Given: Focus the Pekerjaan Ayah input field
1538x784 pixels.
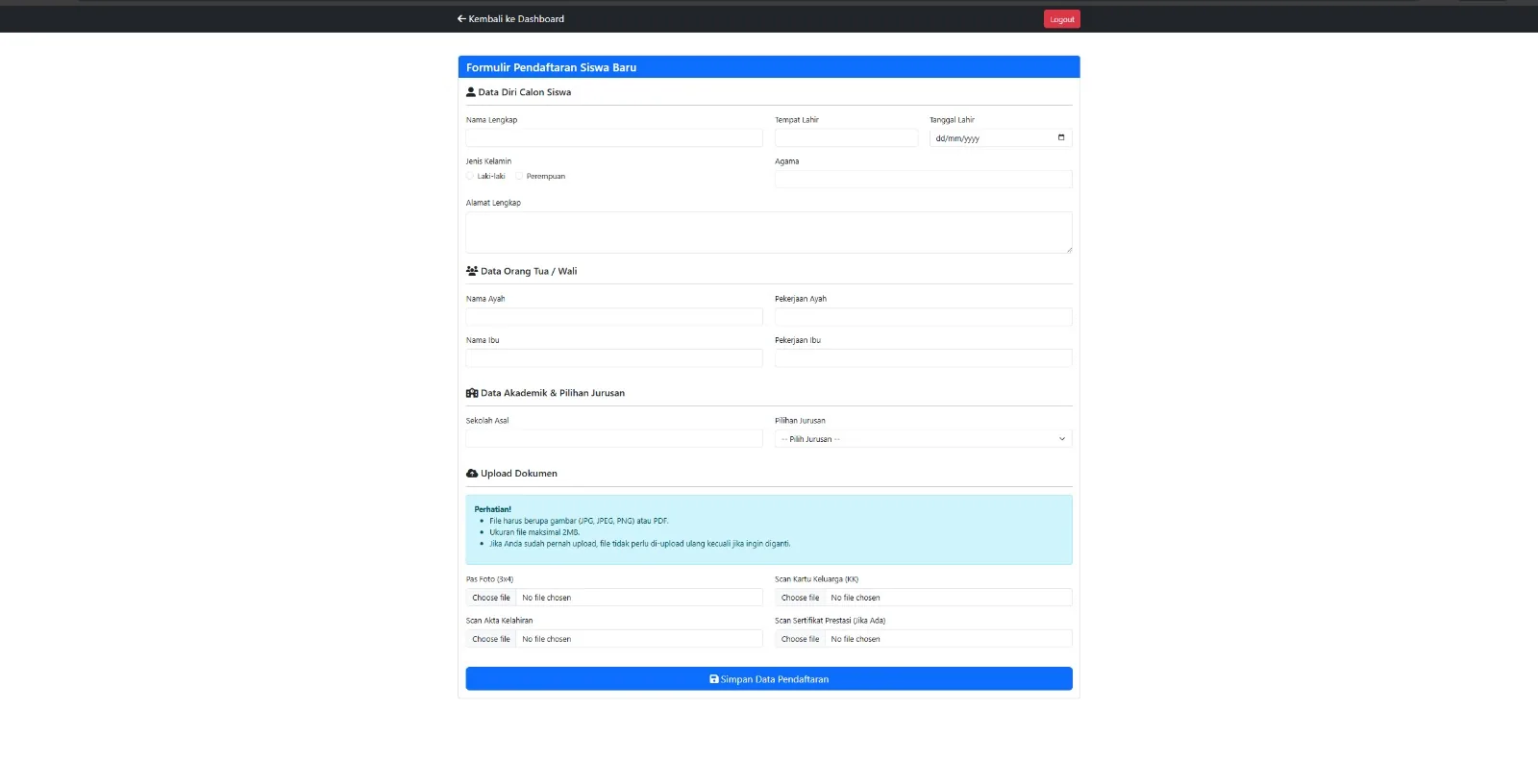Looking at the screenshot, I should click(924, 317).
